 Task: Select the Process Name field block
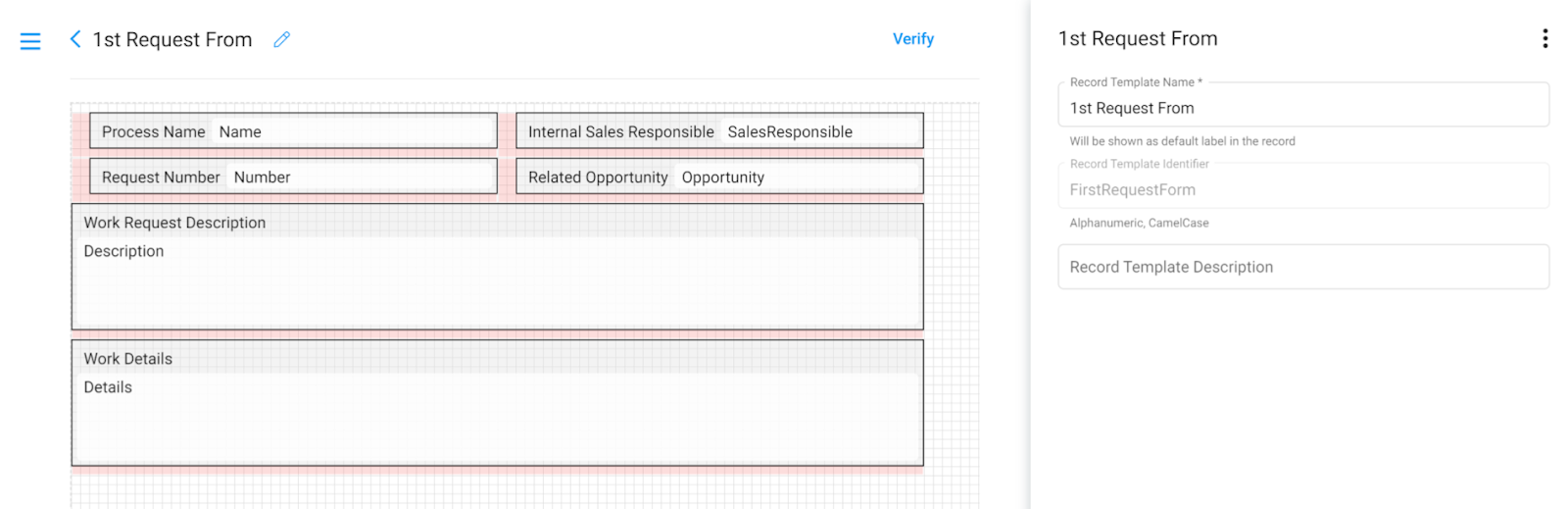pos(293,131)
